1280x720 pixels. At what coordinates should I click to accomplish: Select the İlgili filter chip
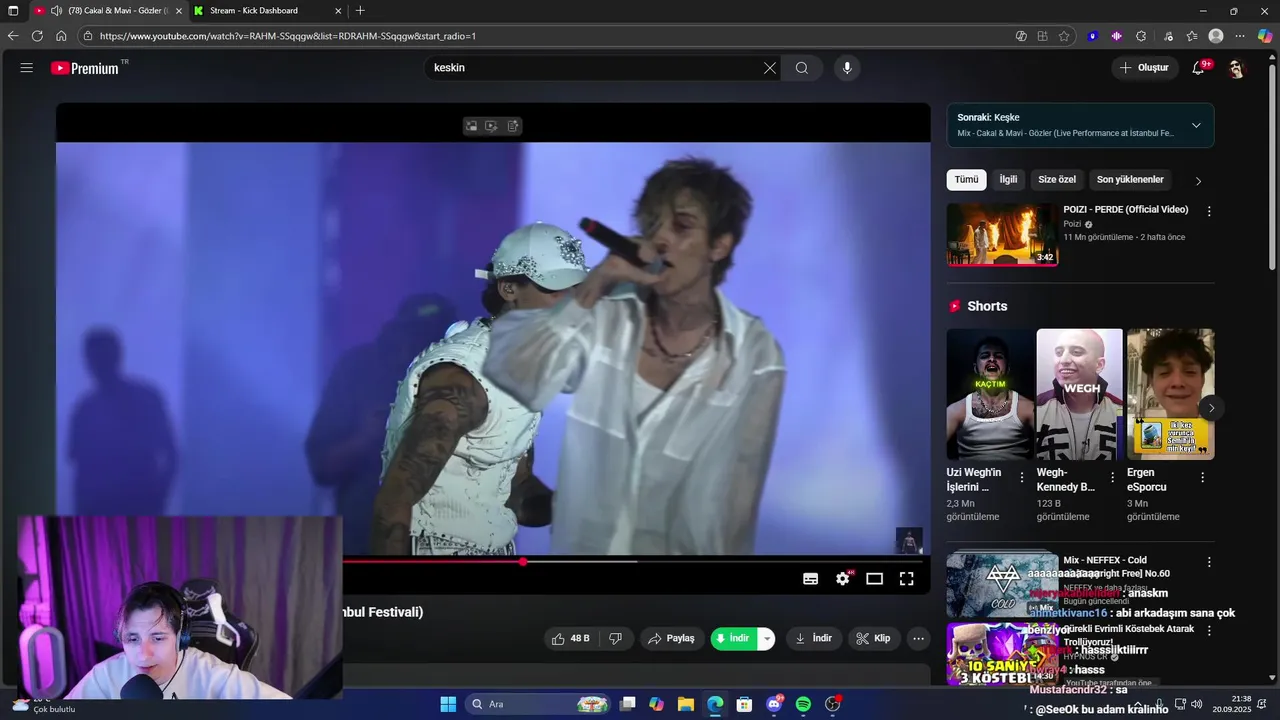click(1008, 180)
